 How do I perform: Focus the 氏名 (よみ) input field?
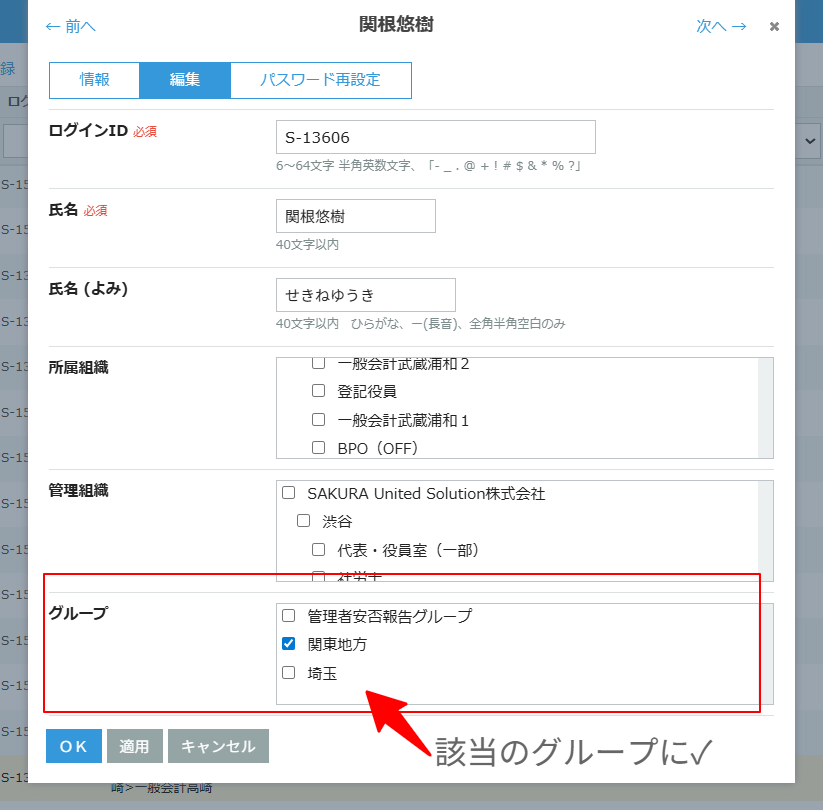click(365, 295)
